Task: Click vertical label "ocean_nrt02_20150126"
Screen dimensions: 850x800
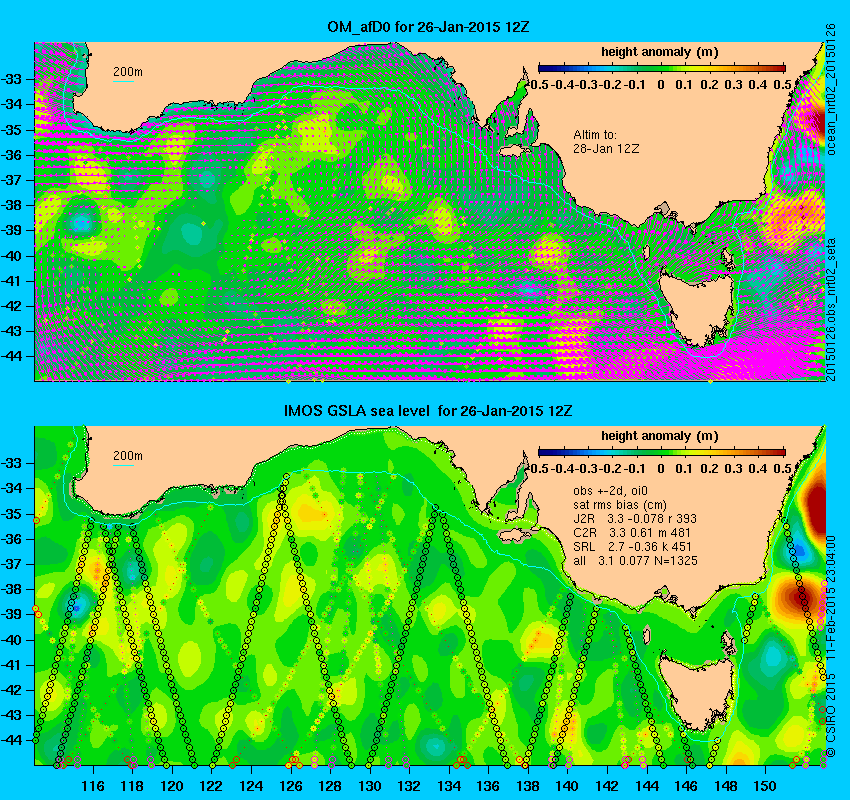Action: pos(830,89)
